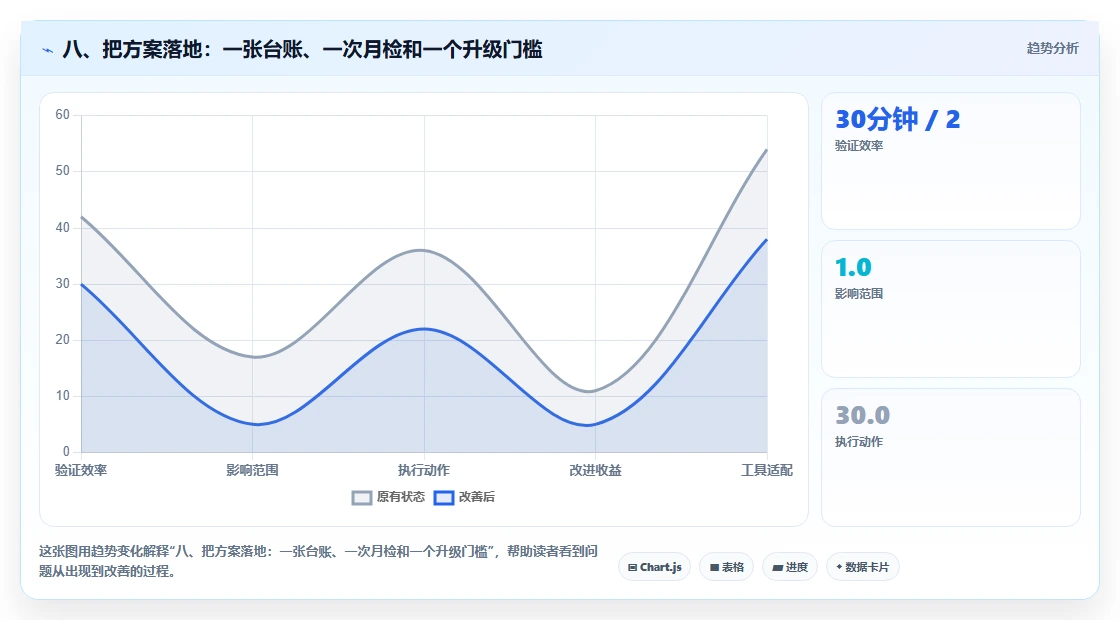This screenshot has width=1120, height=620.
Task: Click the lightning icon beside the heading
Action: 48,50
